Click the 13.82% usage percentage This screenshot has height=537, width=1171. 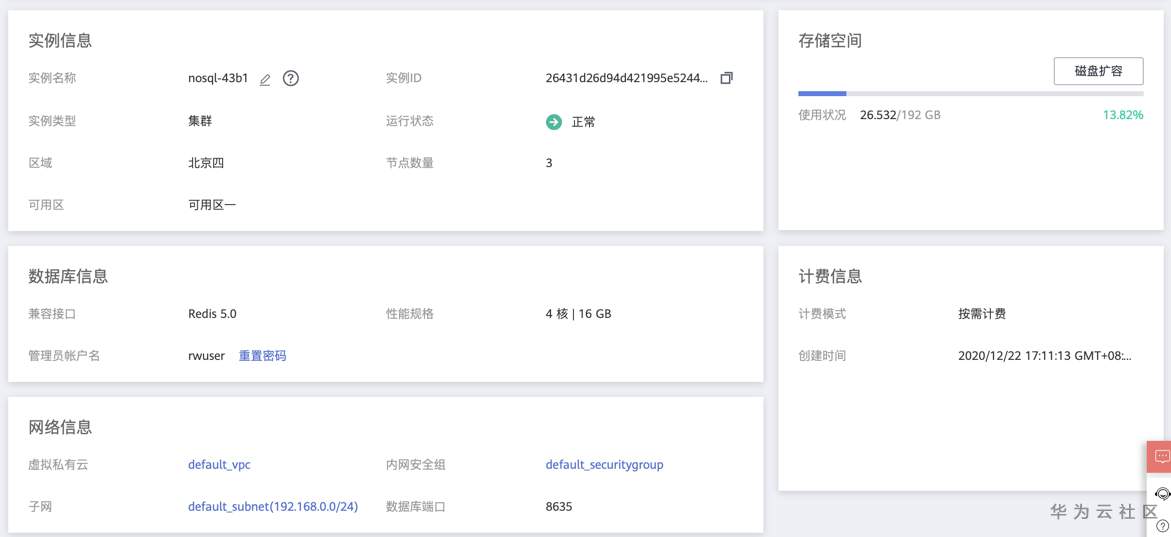click(1122, 115)
